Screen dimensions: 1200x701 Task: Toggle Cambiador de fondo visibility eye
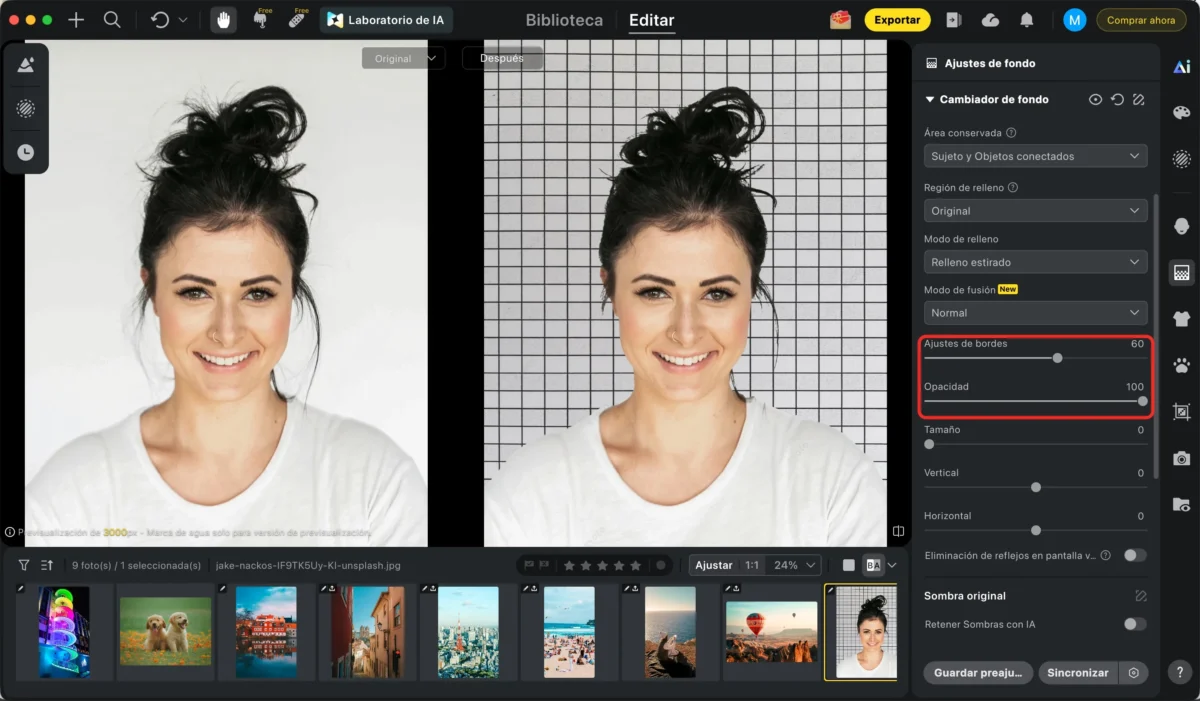point(1096,100)
